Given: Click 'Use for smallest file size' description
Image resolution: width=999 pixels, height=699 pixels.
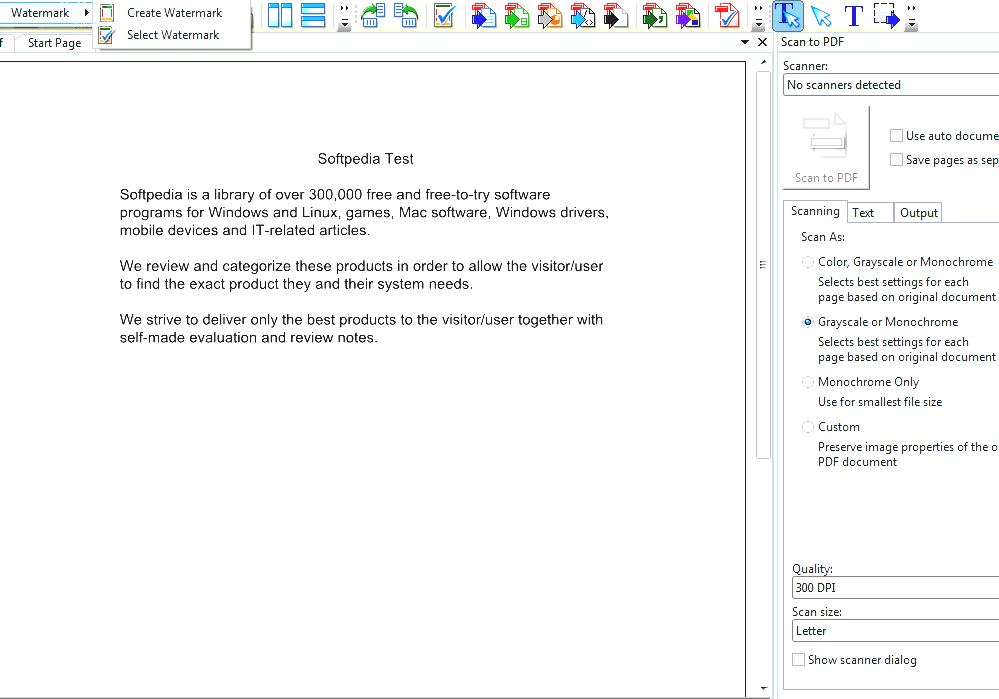Looking at the screenshot, I should (880, 402).
